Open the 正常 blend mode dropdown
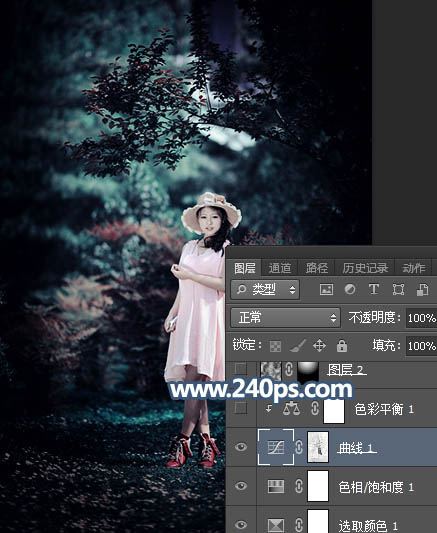 click(285, 318)
